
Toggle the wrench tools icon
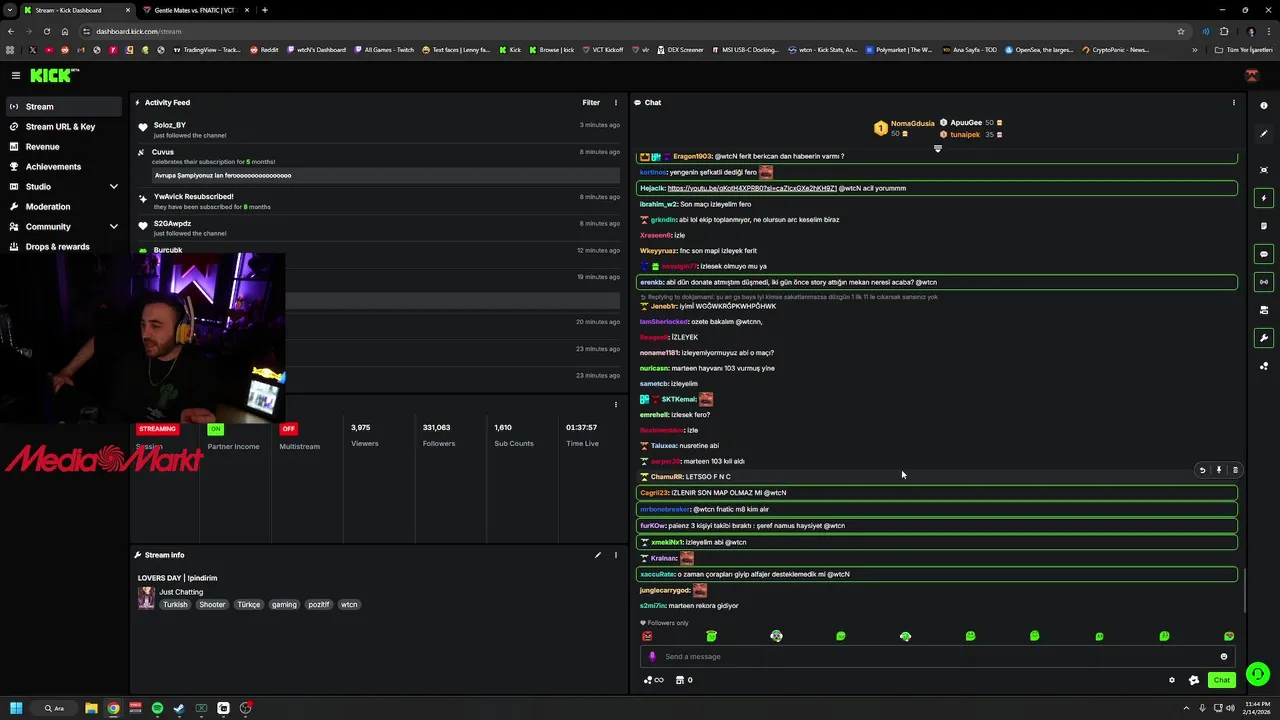(x=1264, y=338)
